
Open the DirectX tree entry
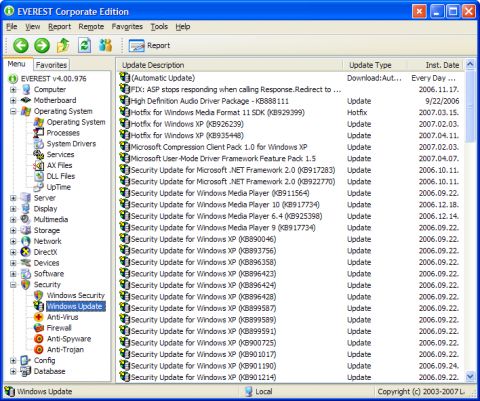coord(45,252)
